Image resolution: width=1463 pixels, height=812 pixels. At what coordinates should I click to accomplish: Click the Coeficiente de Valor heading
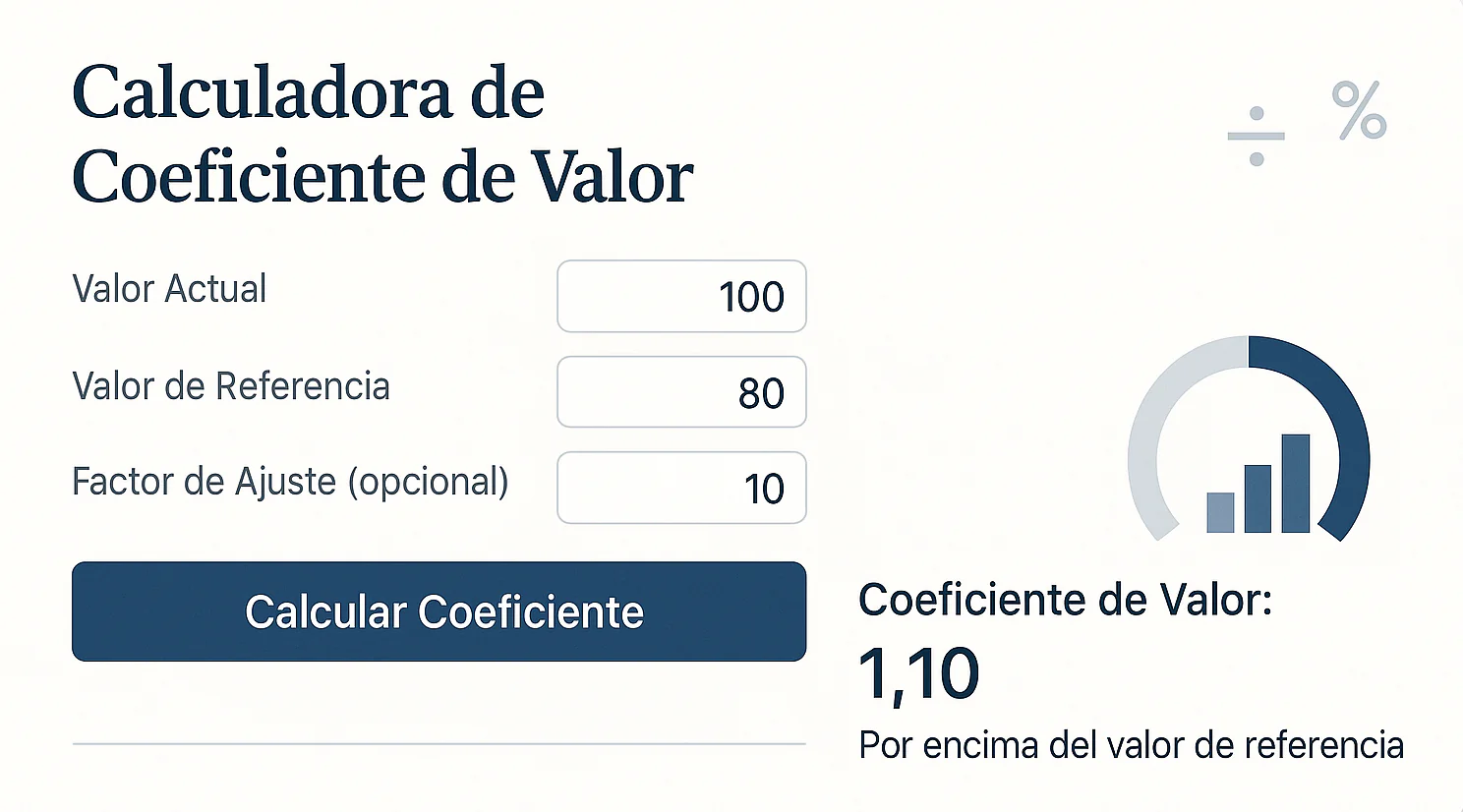click(x=1067, y=600)
